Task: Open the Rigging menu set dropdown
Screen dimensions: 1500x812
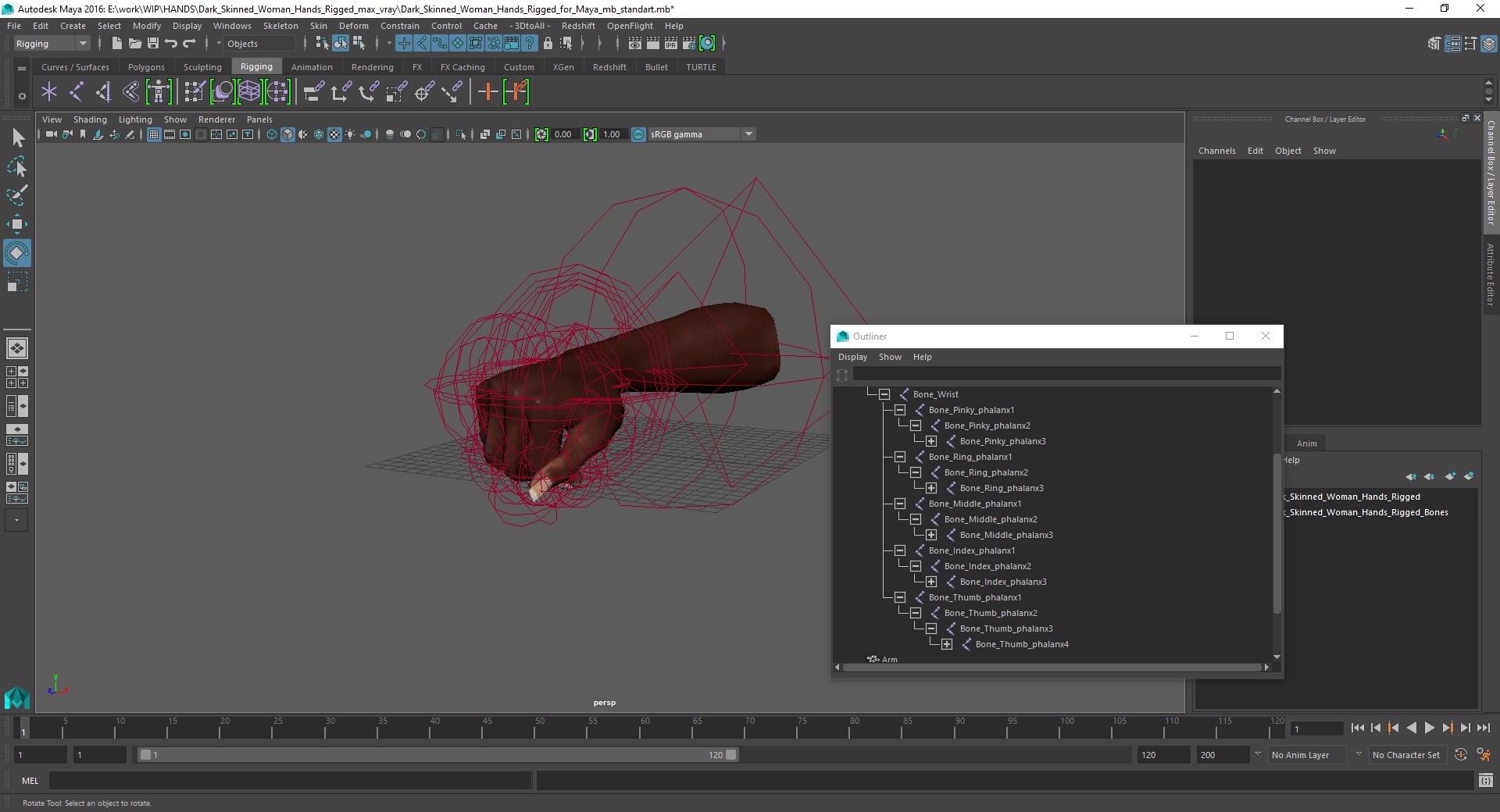Action: pyautogui.click(x=52, y=44)
